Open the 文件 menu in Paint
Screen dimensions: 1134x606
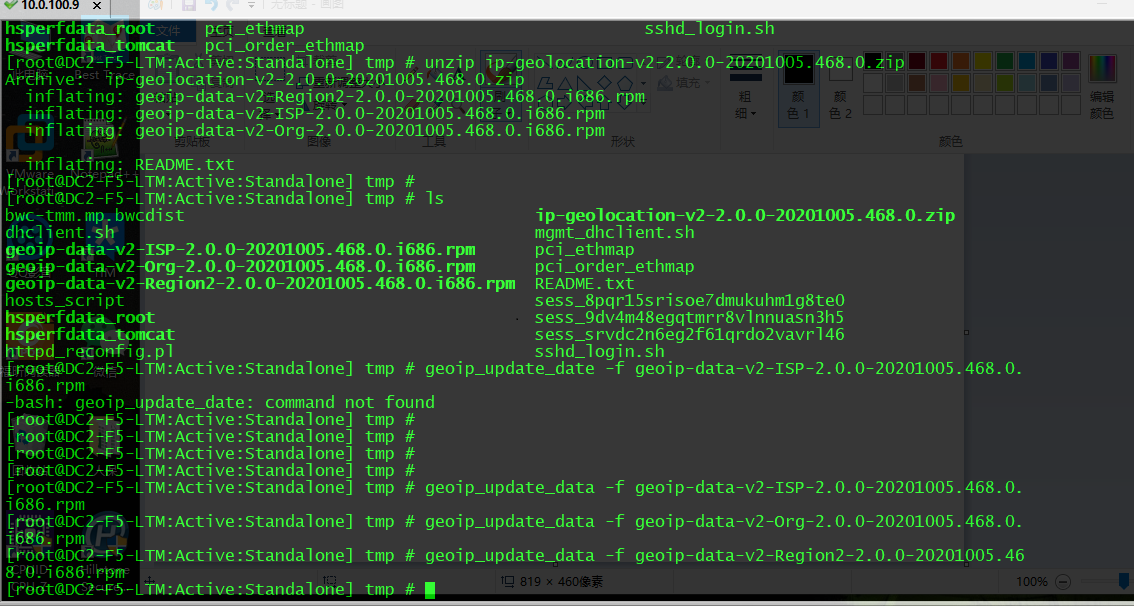[x=168, y=30]
